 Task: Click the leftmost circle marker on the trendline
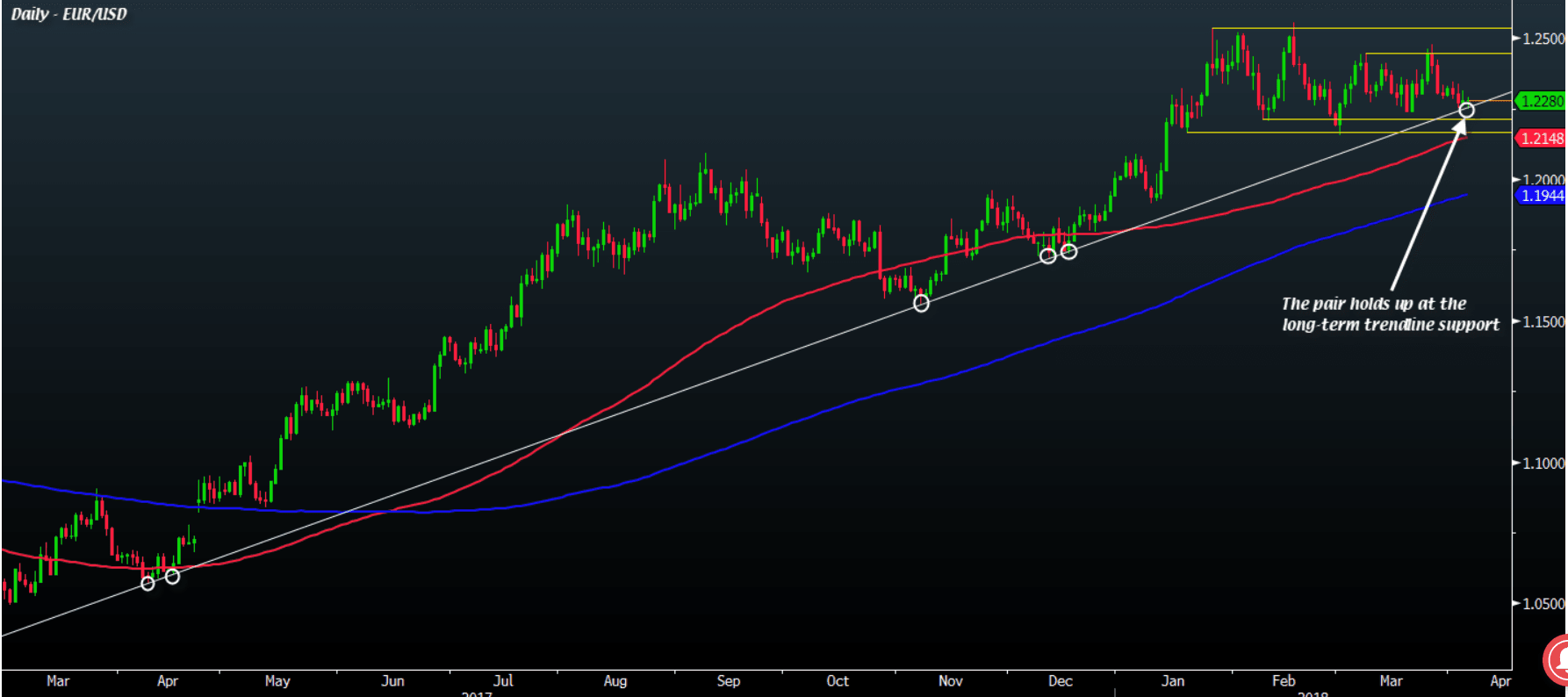tap(147, 584)
